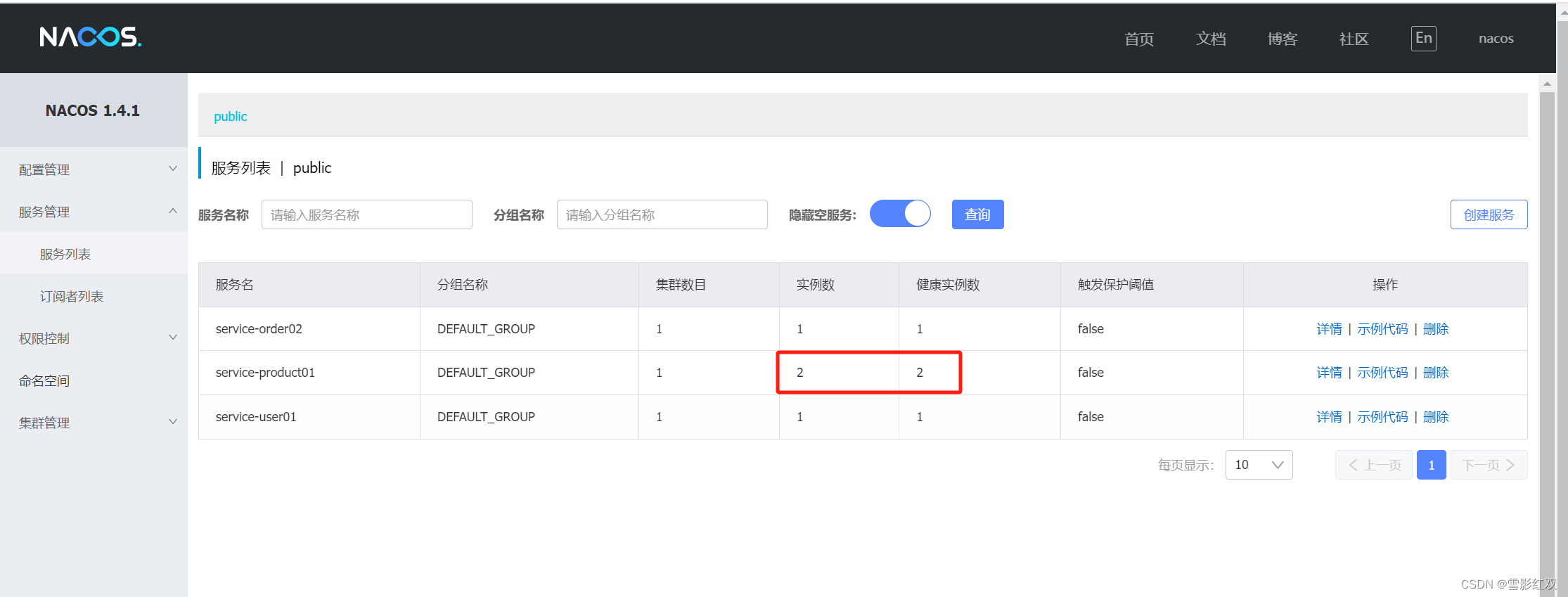Viewport: 1568px width, 597px height.
Task: Click the 下一页 next page button
Action: click(1489, 465)
